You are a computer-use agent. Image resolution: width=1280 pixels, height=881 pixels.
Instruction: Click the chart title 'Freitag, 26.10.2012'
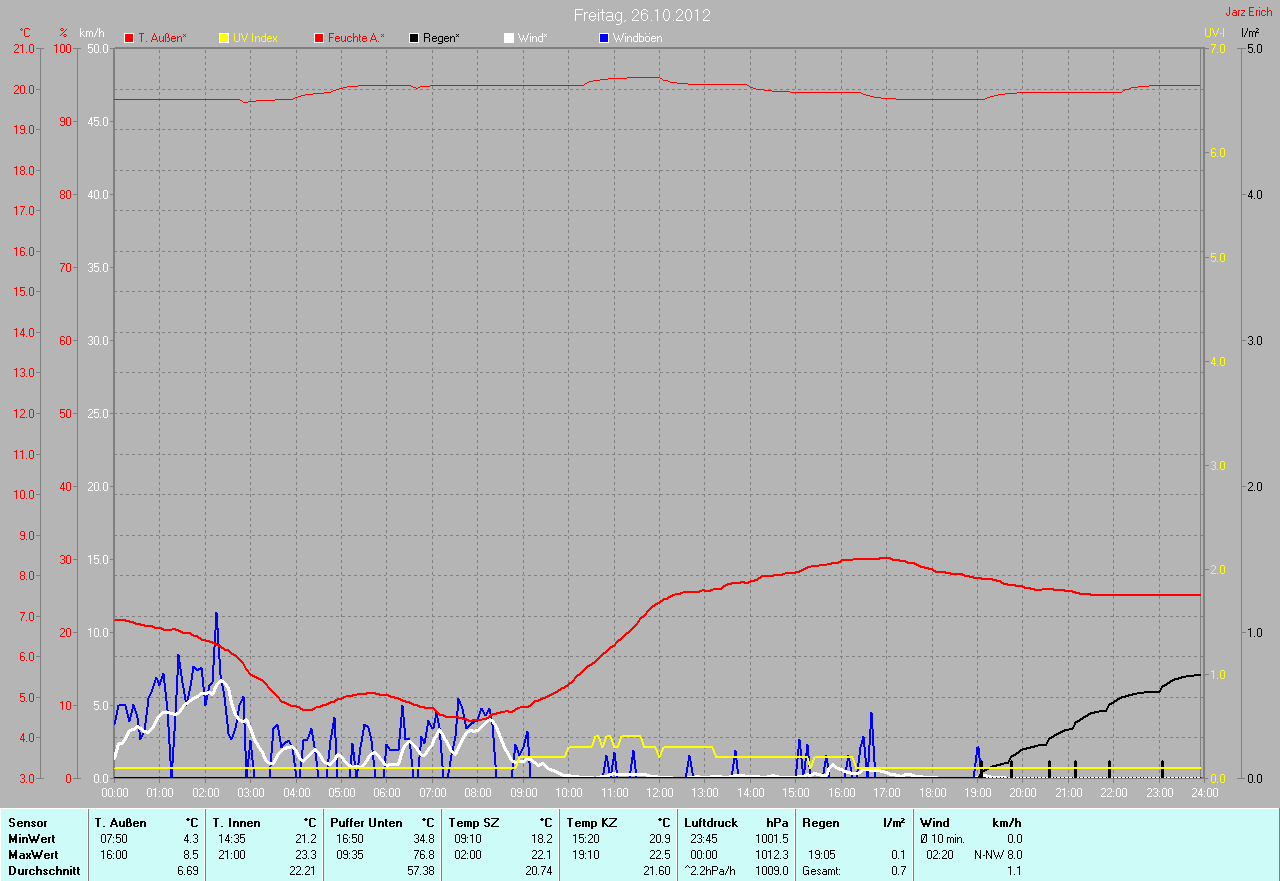click(x=642, y=15)
